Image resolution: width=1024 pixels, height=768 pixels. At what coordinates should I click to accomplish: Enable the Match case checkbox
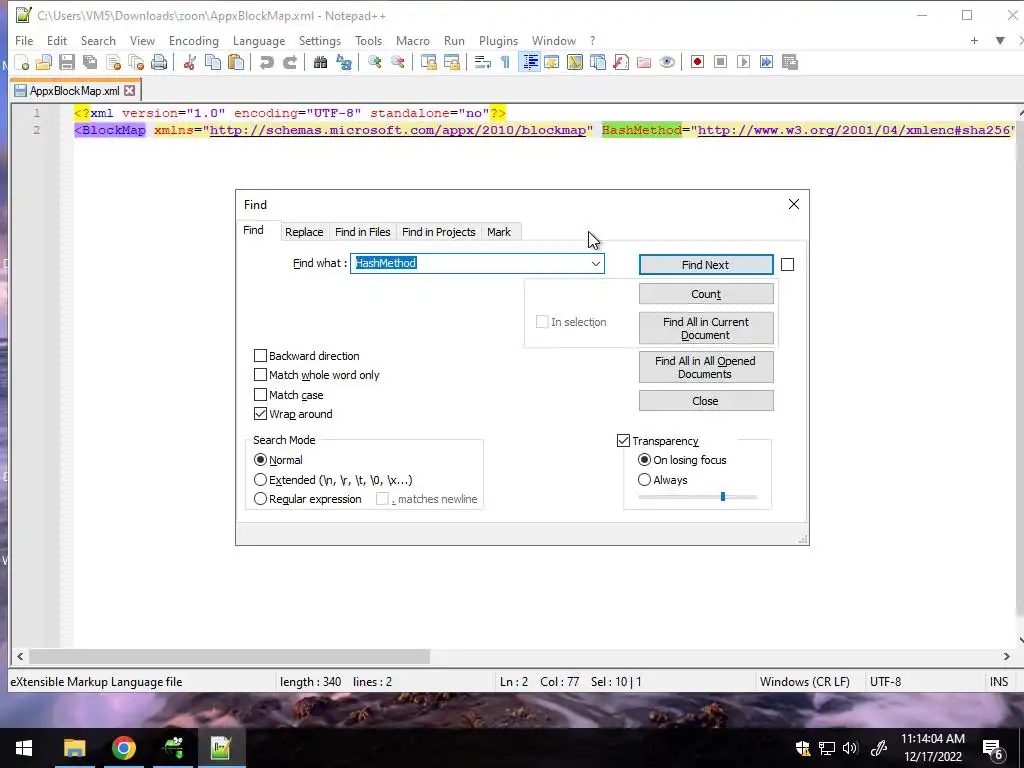coord(260,394)
